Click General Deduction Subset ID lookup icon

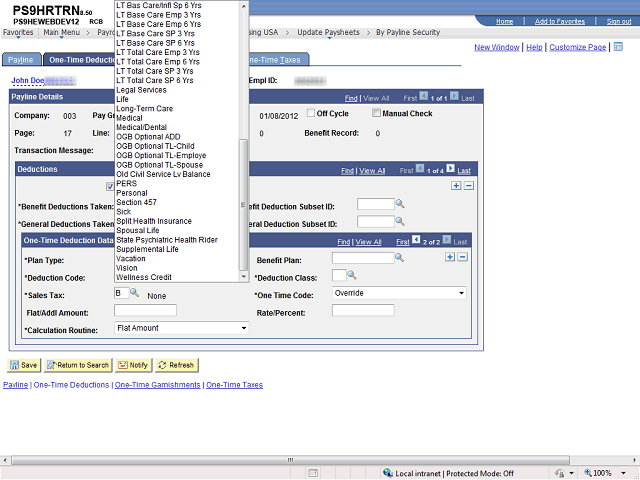click(399, 222)
